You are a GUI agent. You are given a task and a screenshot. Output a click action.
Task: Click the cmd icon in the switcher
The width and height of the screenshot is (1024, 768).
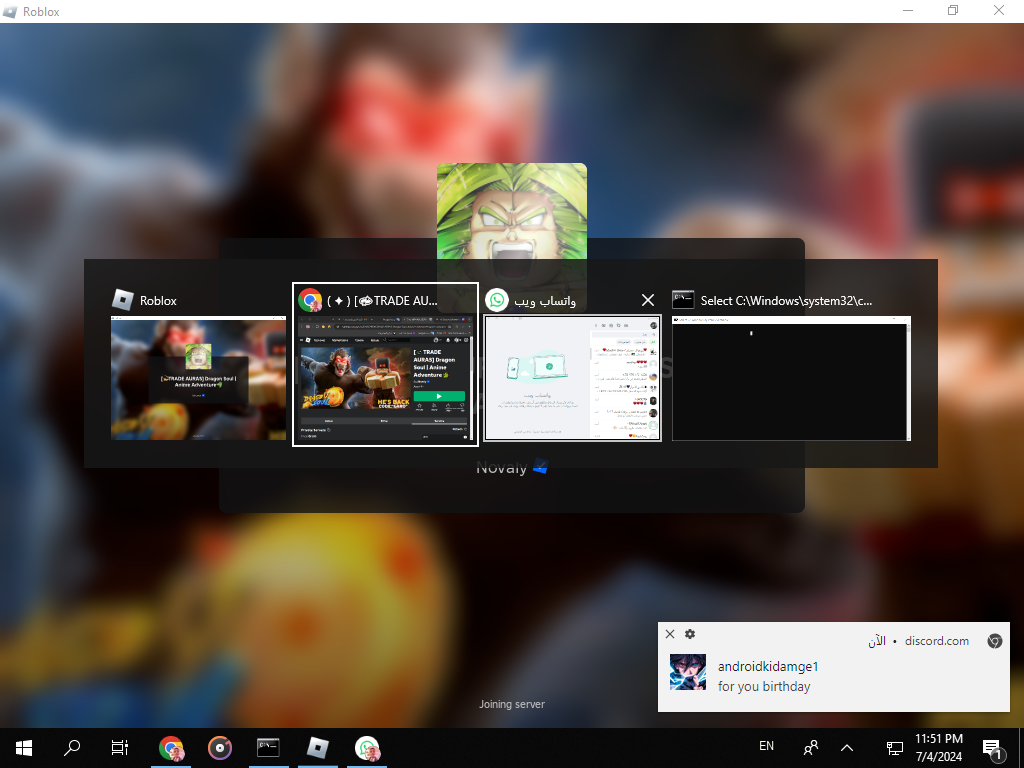(683, 300)
